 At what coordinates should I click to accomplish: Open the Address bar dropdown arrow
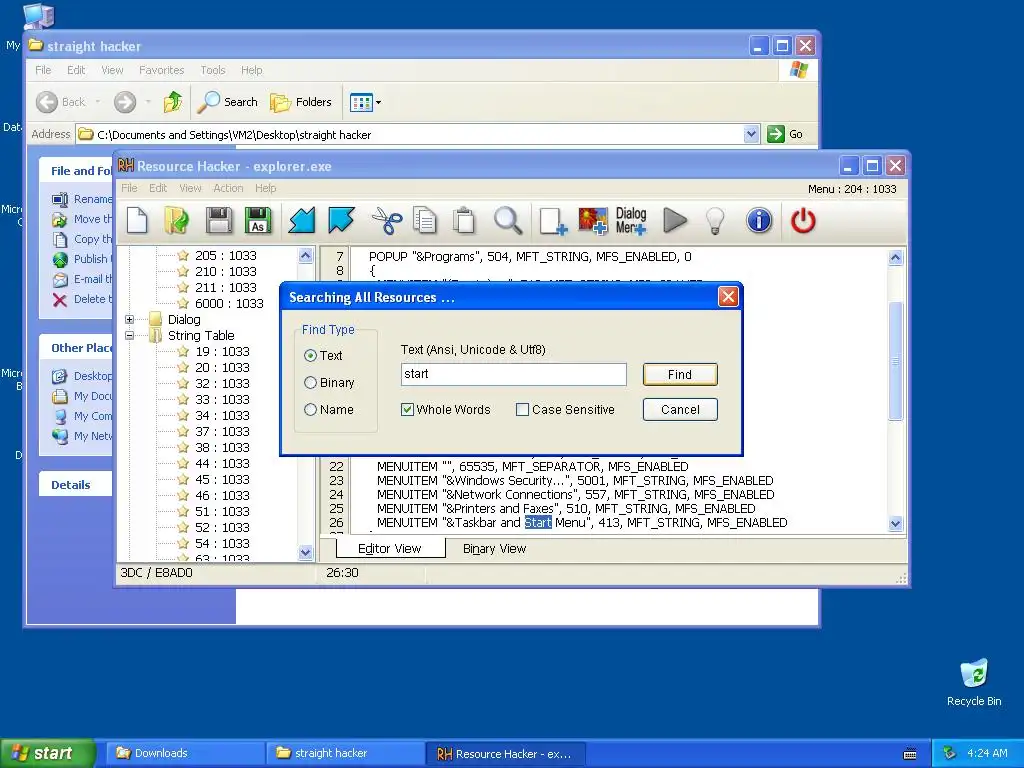point(751,134)
